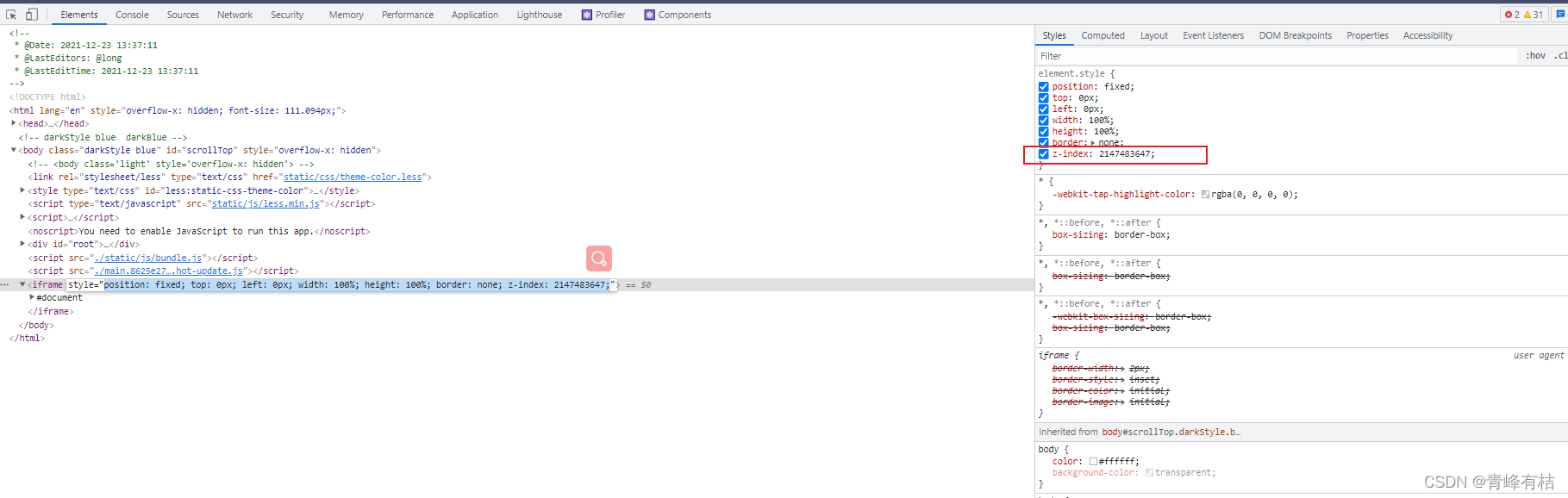Screen dimensions: 1568x498
Task: Open the Security tab
Action: (287, 15)
